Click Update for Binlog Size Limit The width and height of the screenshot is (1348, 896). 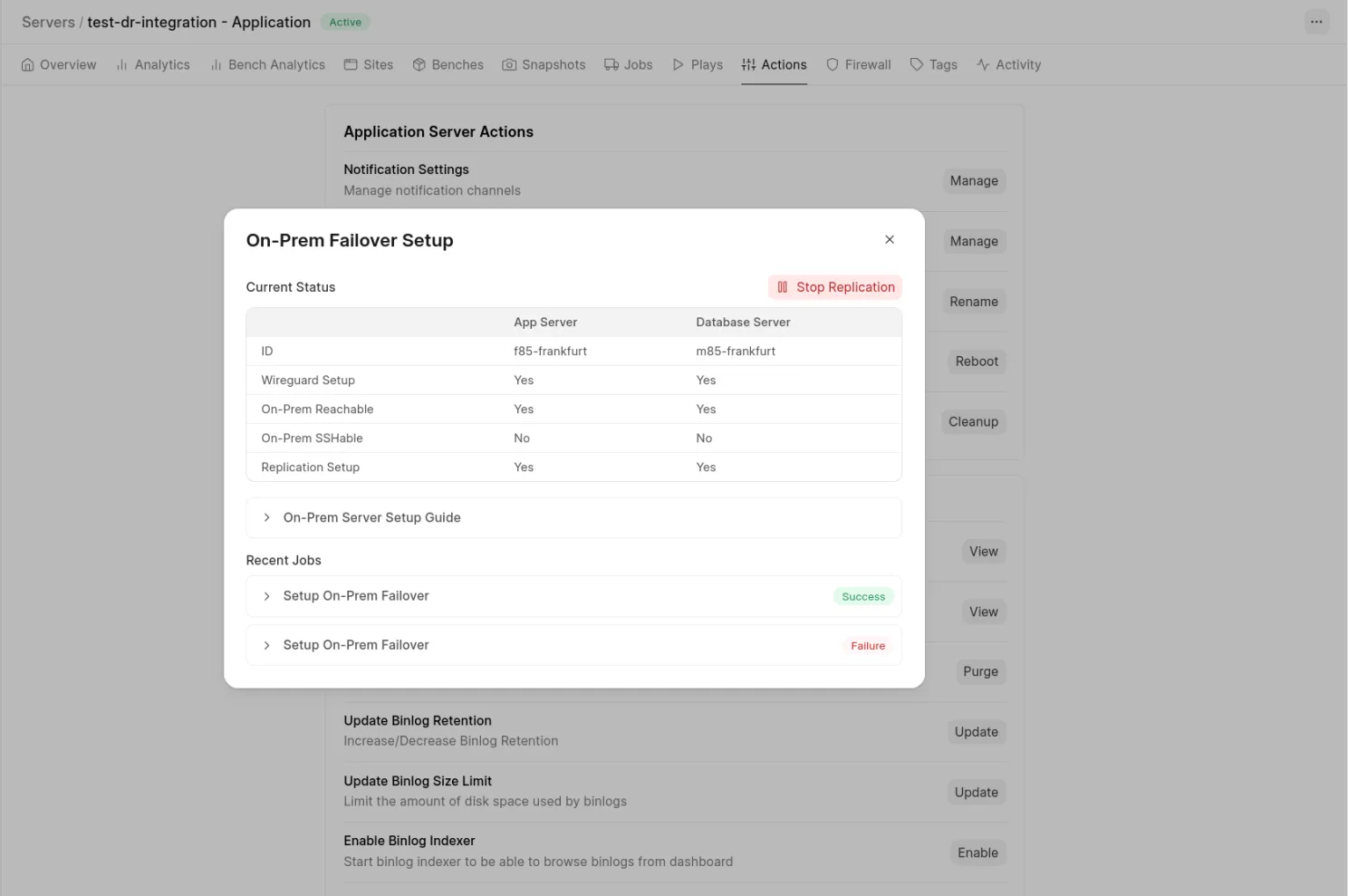pyautogui.click(x=976, y=793)
